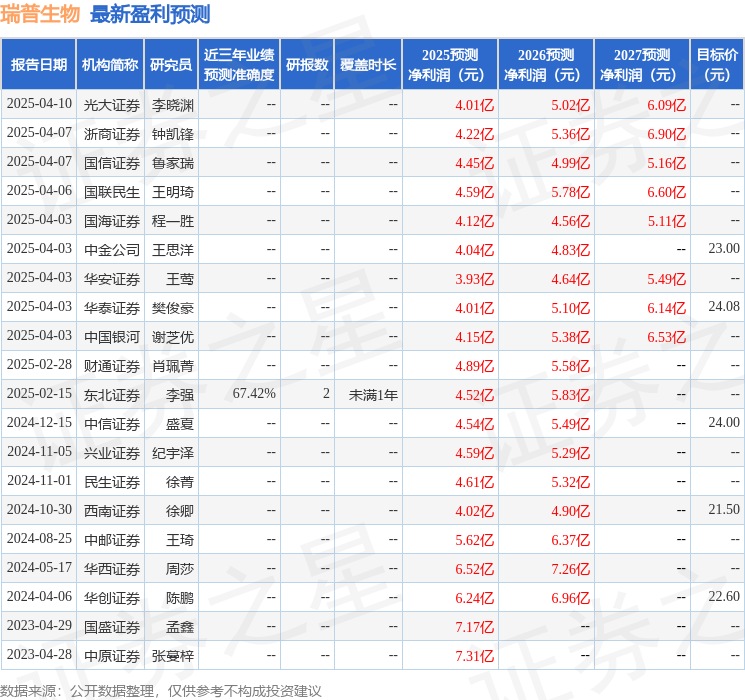Click the 24.08 target price
Image resolution: width=745 pixels, height=700 pixels.
tap(724, 307)
